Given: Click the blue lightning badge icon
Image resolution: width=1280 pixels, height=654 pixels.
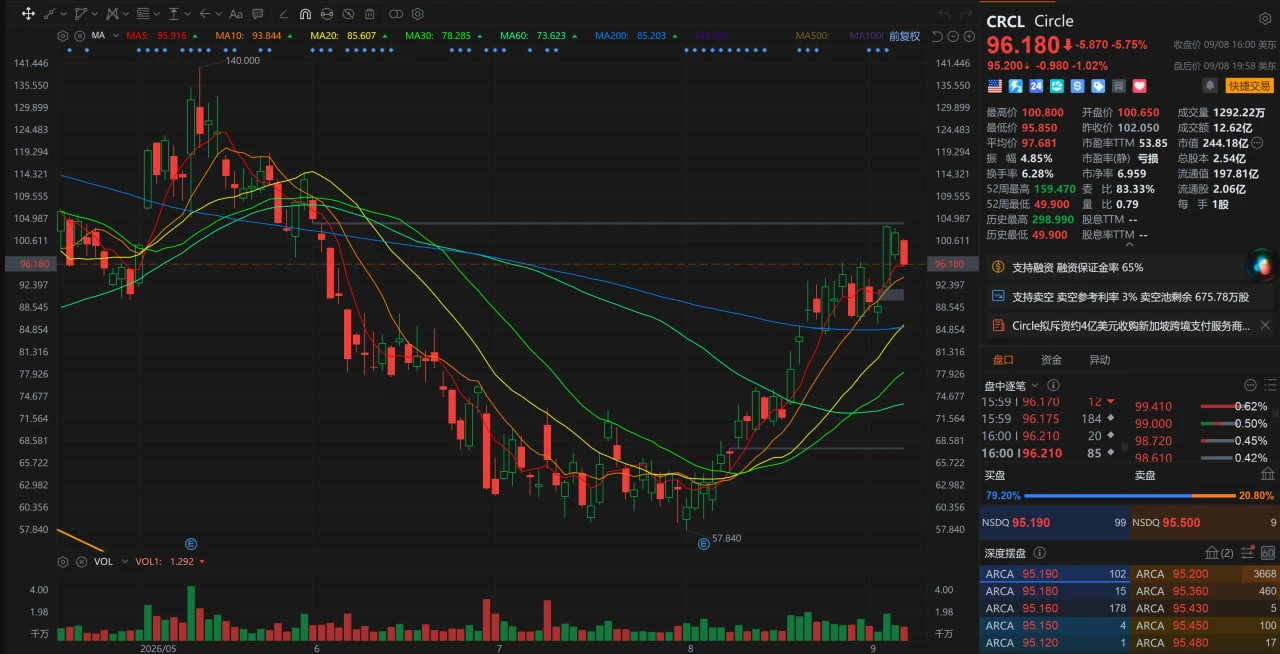Looking at the screenshot, I should coord(1015,86).
